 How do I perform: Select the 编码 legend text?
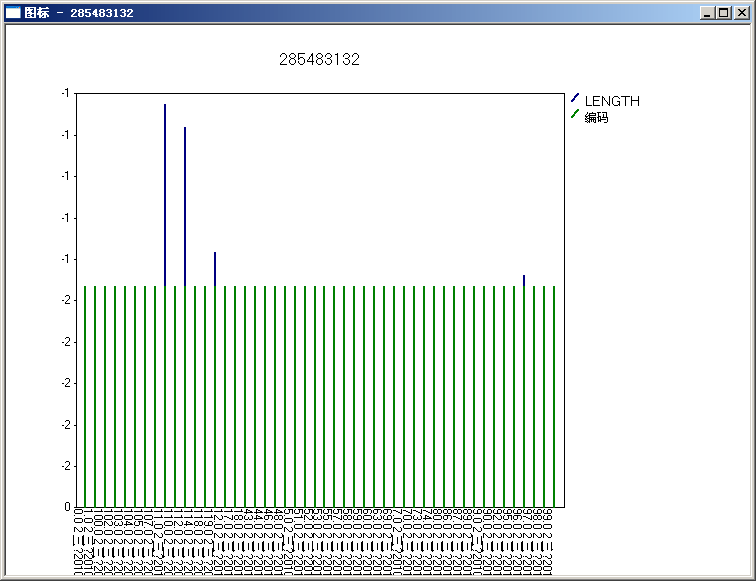(x=597, y=117)
